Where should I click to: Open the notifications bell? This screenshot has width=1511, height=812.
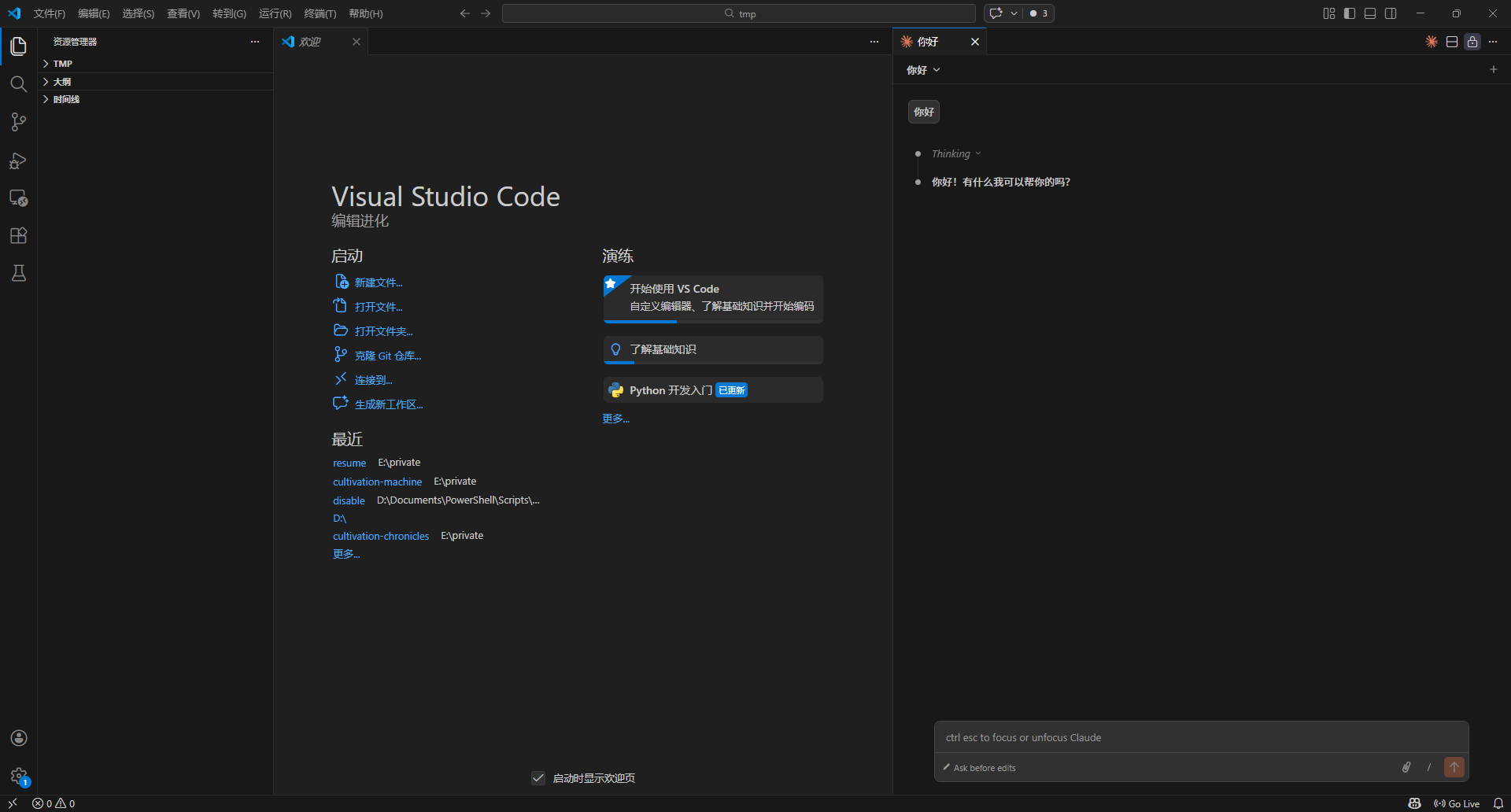1498,803
